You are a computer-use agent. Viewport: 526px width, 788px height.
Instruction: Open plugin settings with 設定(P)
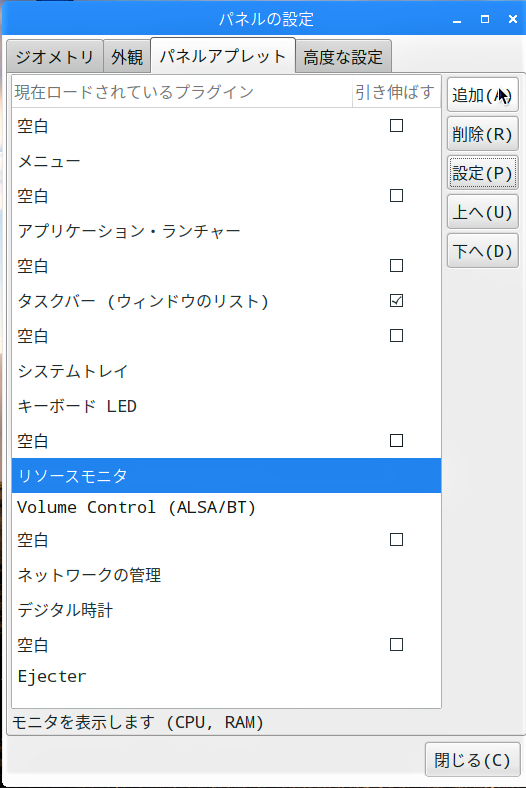click(482, 173)
